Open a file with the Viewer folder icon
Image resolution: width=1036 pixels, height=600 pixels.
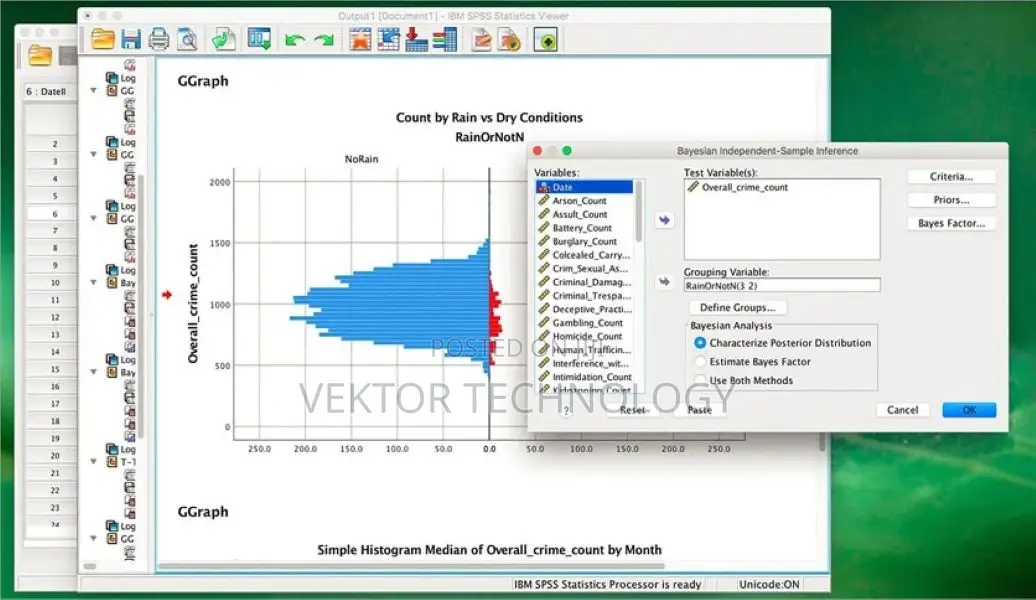(x=103, y=40)
